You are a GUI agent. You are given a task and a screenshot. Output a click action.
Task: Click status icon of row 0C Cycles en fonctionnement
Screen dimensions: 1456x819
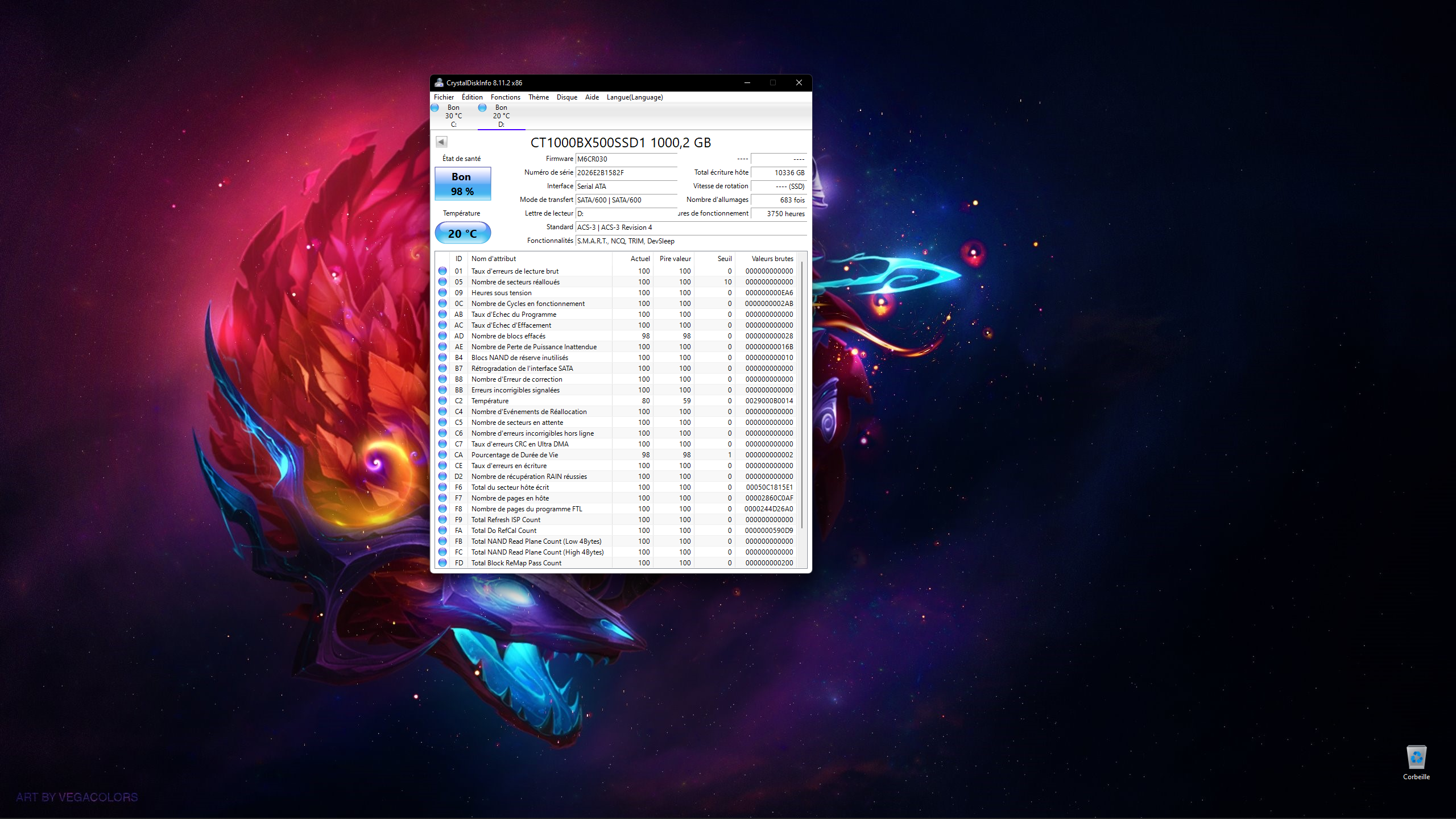(442, 303)
